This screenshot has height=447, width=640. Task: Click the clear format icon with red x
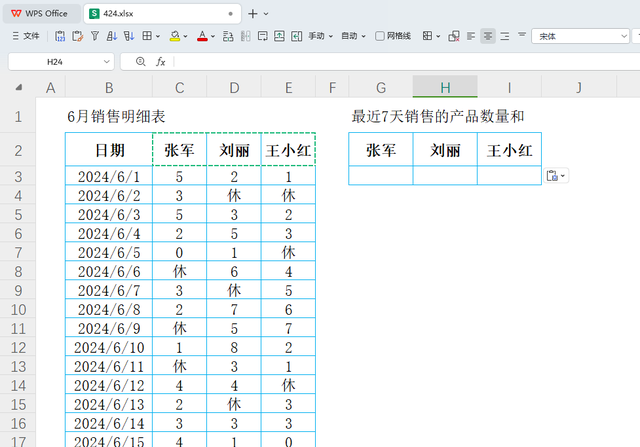coord(454,36)
